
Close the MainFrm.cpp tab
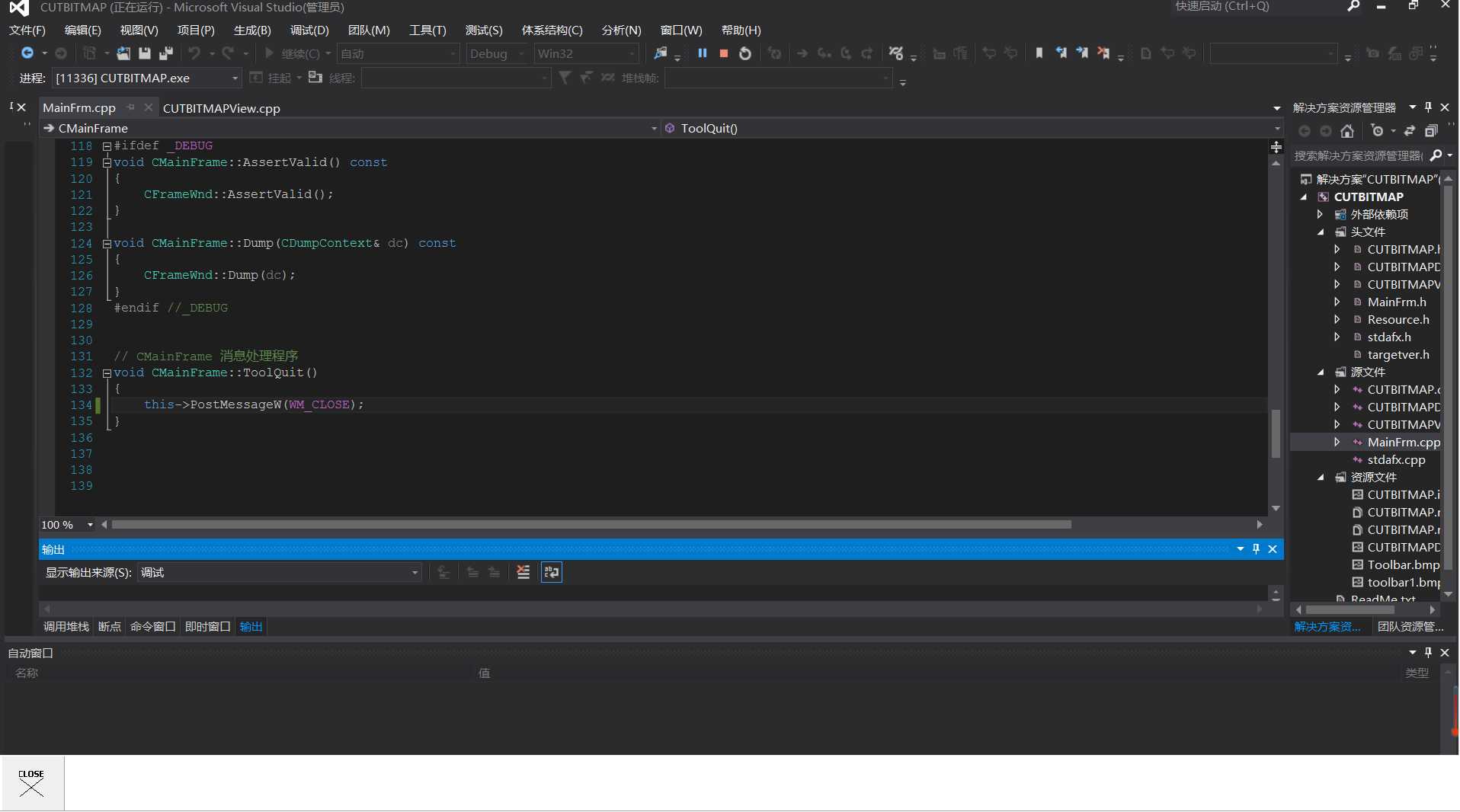[149, 107]
